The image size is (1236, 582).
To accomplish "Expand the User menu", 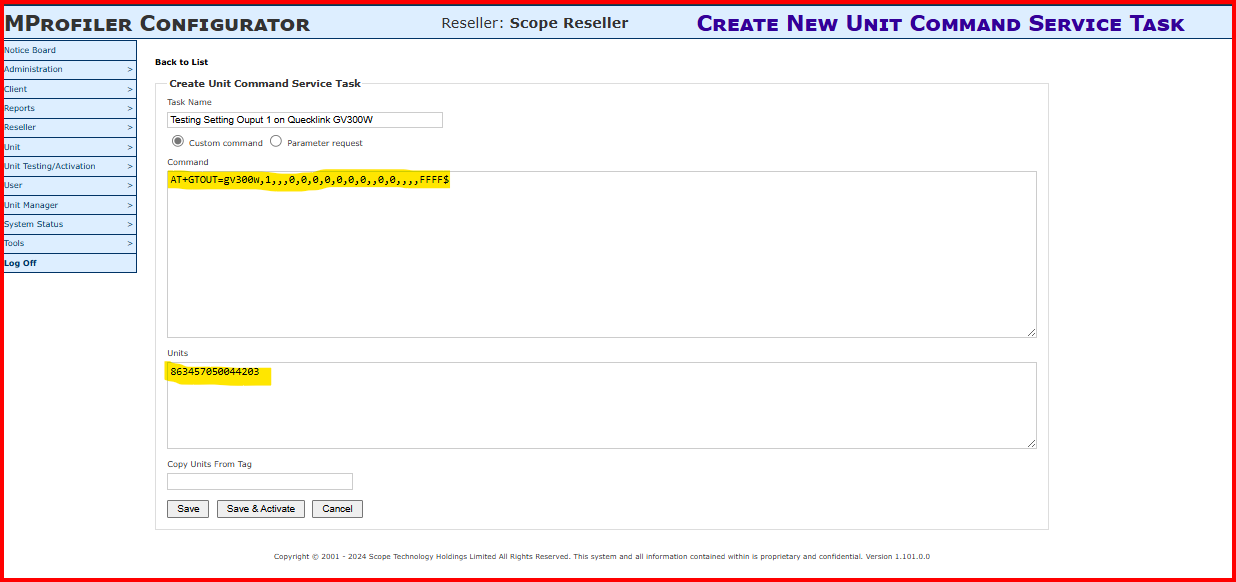I will coord(70,185).
